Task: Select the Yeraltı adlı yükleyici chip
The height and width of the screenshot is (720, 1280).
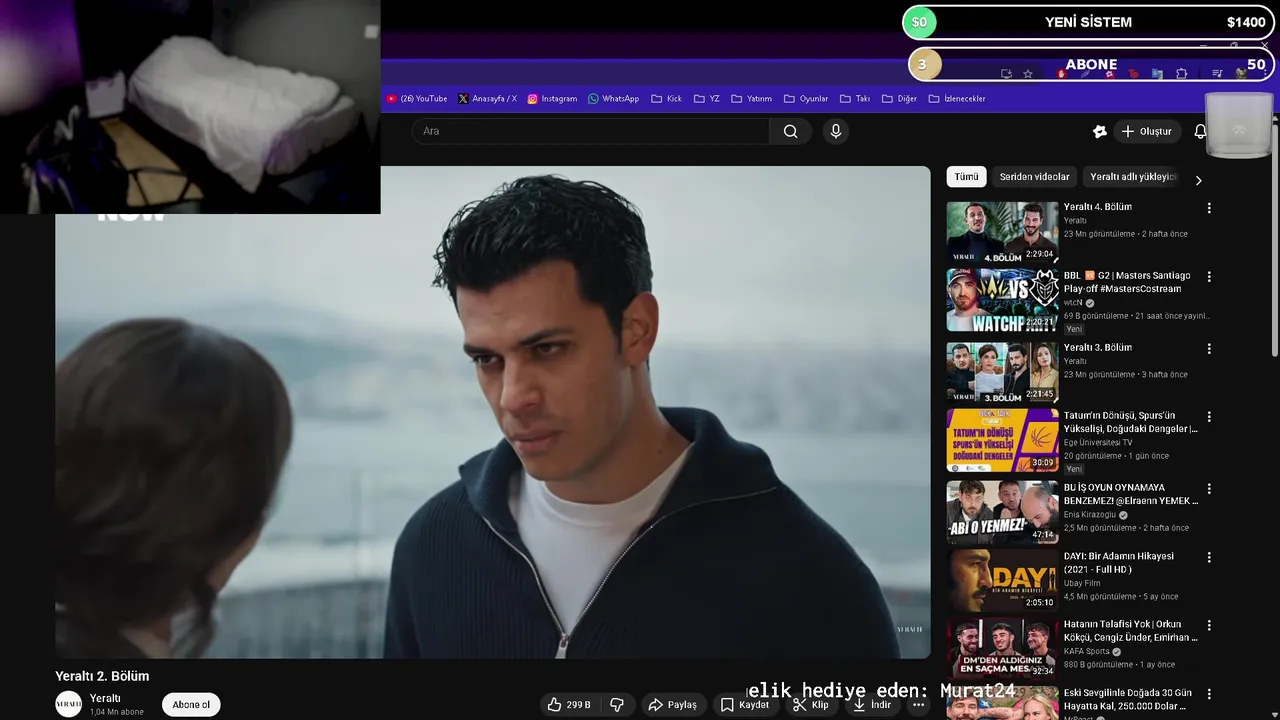Action: pyautogui.click(x=1133, y=177)
